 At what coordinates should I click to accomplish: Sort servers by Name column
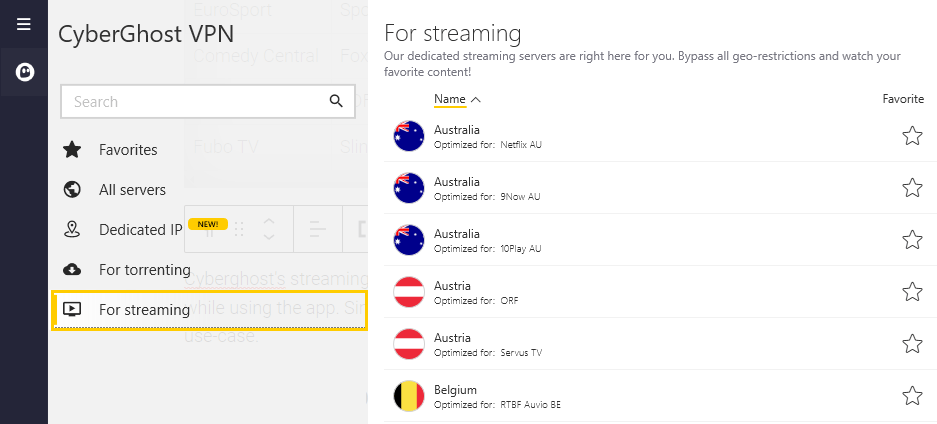point(449,99)
